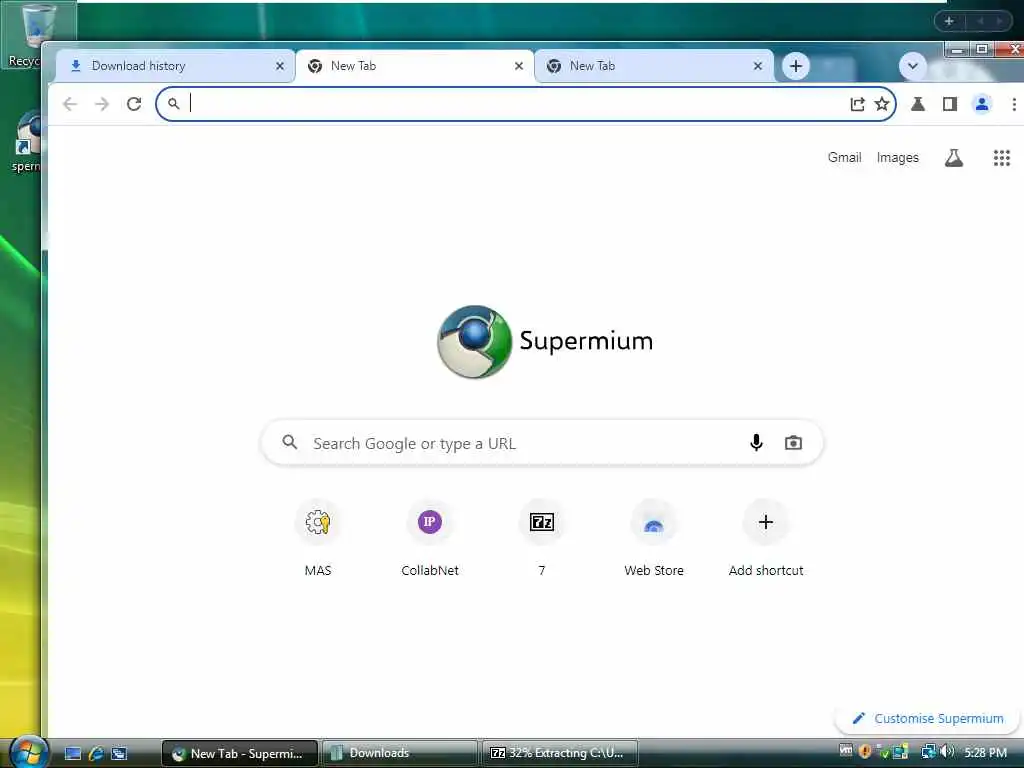Click Customise Supermium button
Viewport: 1024px width, 768px height.
(x=928, y=718)
